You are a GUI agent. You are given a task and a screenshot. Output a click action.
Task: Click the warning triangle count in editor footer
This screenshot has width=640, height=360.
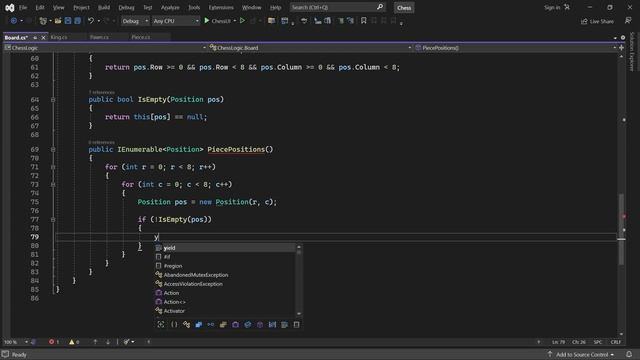tap(72, 342)
